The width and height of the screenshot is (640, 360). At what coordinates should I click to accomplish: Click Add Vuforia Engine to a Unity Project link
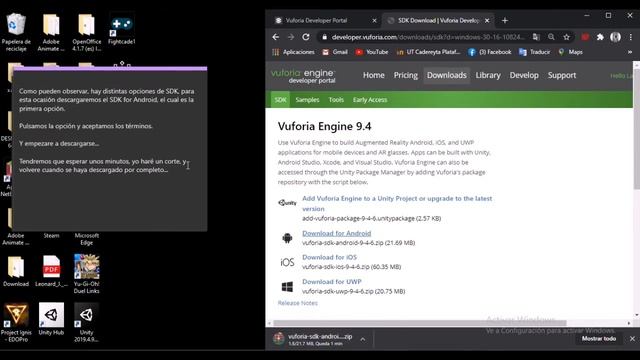tap(397, 203)
